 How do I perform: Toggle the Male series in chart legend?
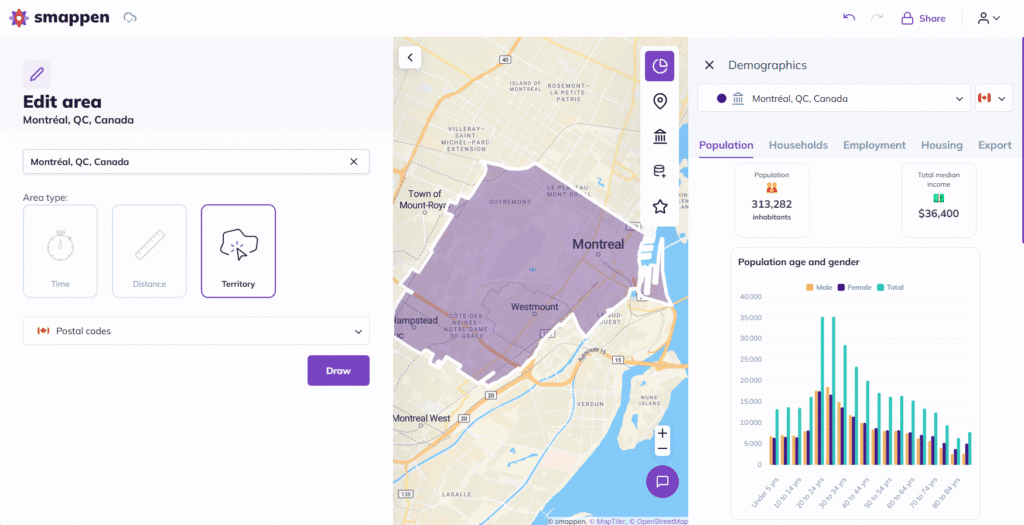click(x=819, y=287)
